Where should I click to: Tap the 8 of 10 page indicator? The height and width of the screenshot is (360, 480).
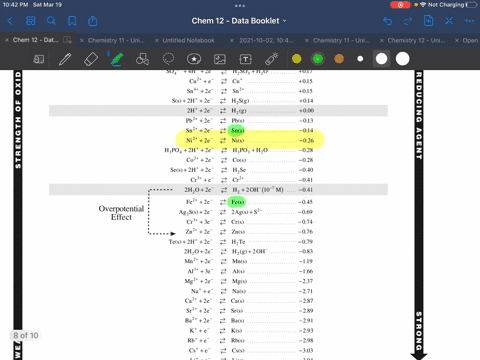[x=26, y=335]
